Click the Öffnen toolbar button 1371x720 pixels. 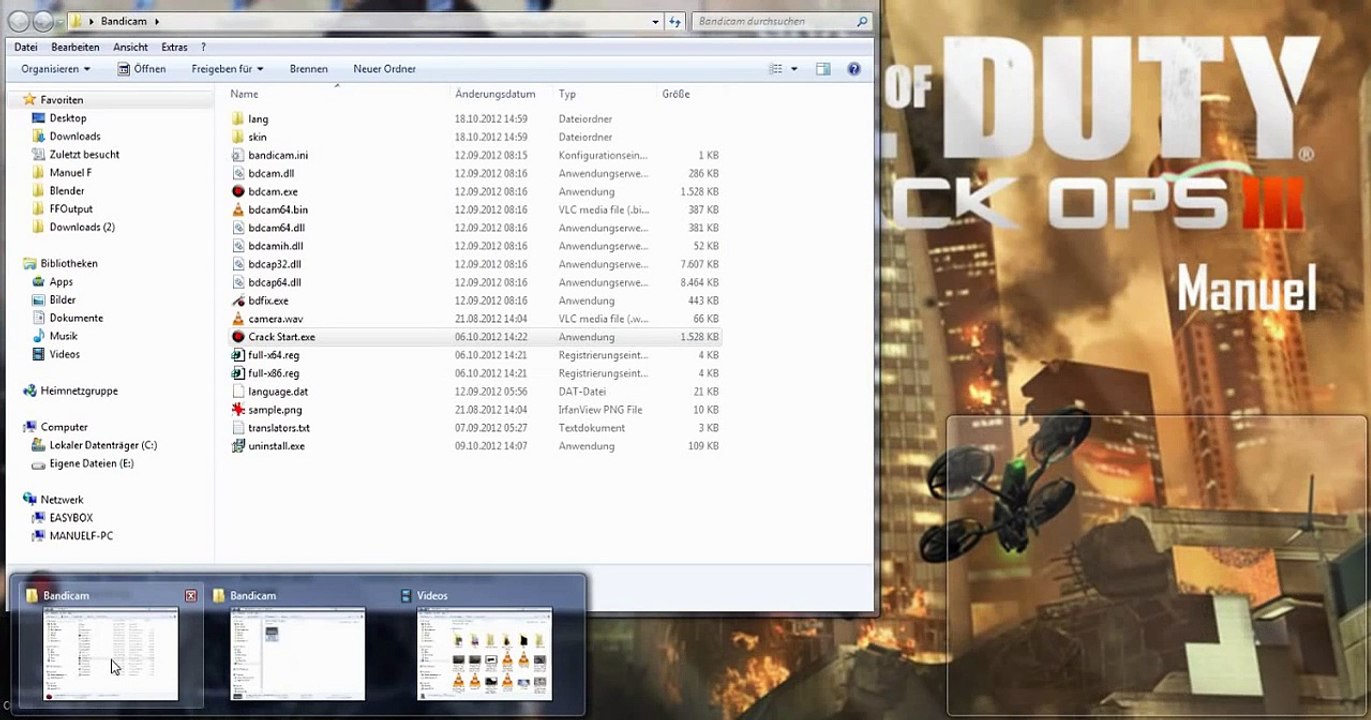pos(141,69)
